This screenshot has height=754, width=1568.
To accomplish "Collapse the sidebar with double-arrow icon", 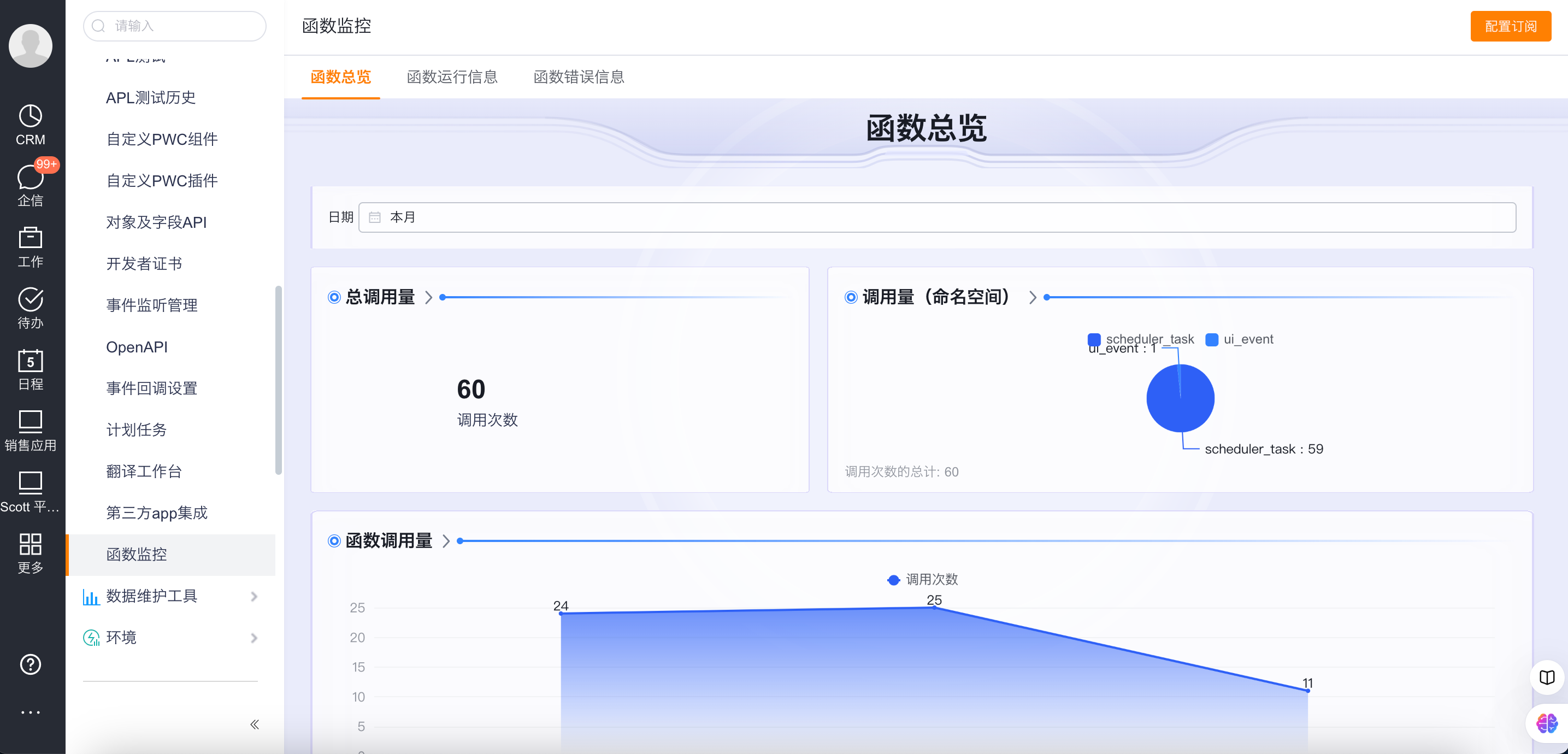I will tap(255, 724).
